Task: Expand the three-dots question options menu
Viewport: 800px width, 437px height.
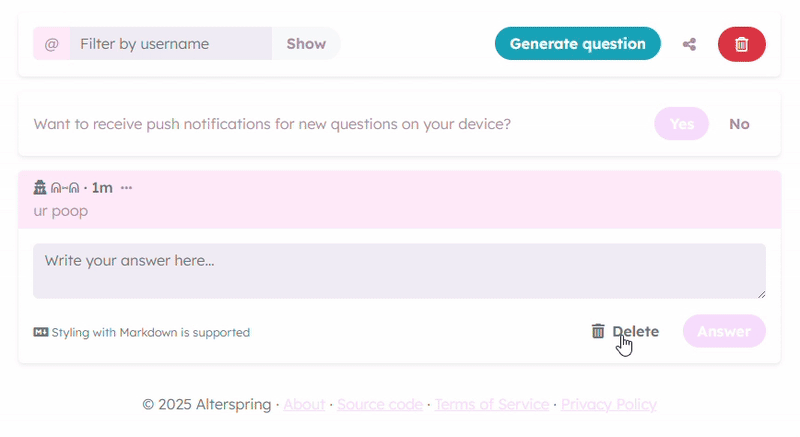Action: pos(126,188)
